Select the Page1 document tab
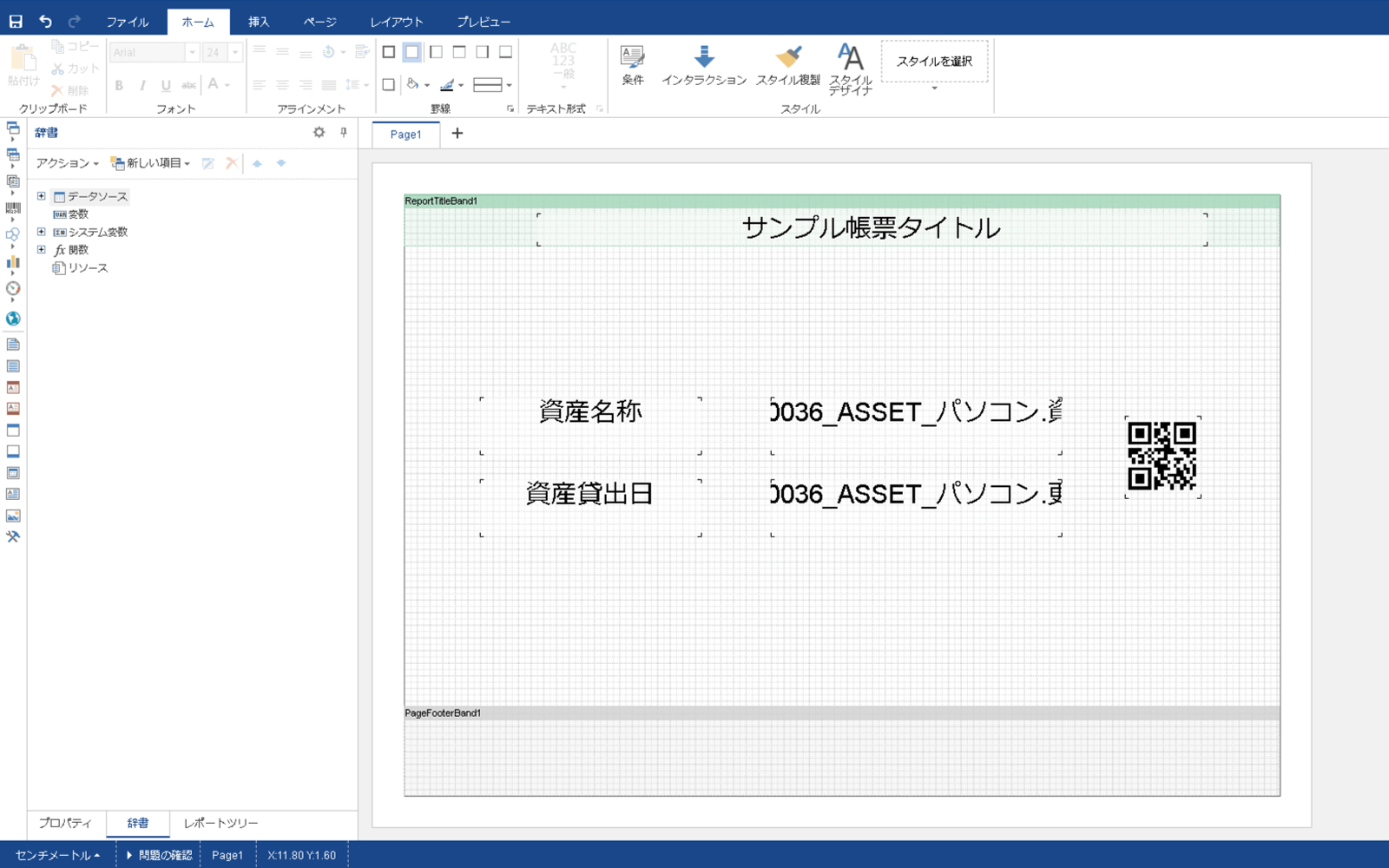The width and height of the screenshot is (1389, 868). [405, 135]
